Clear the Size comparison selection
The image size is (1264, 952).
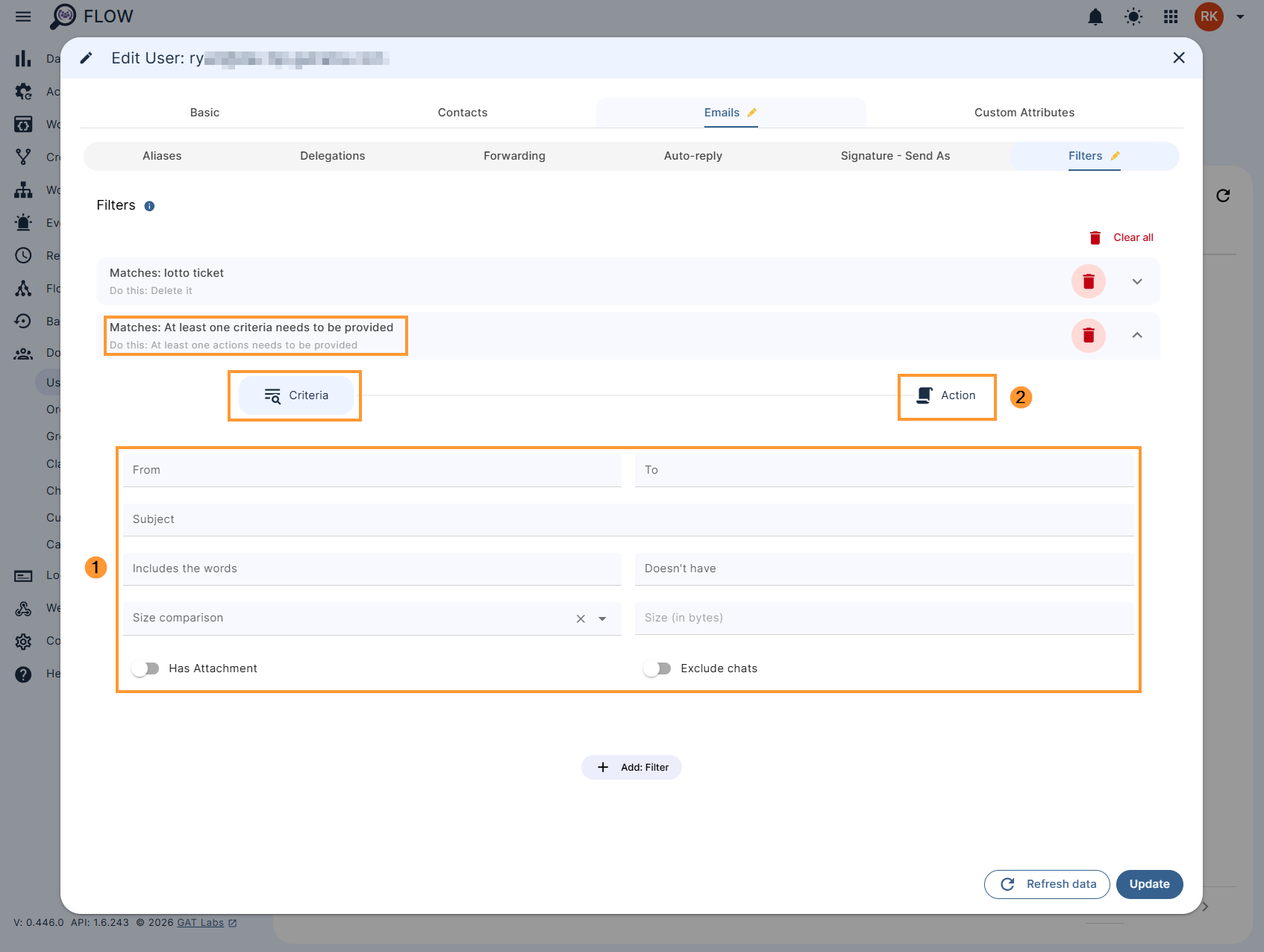click(x=581, y=619)
